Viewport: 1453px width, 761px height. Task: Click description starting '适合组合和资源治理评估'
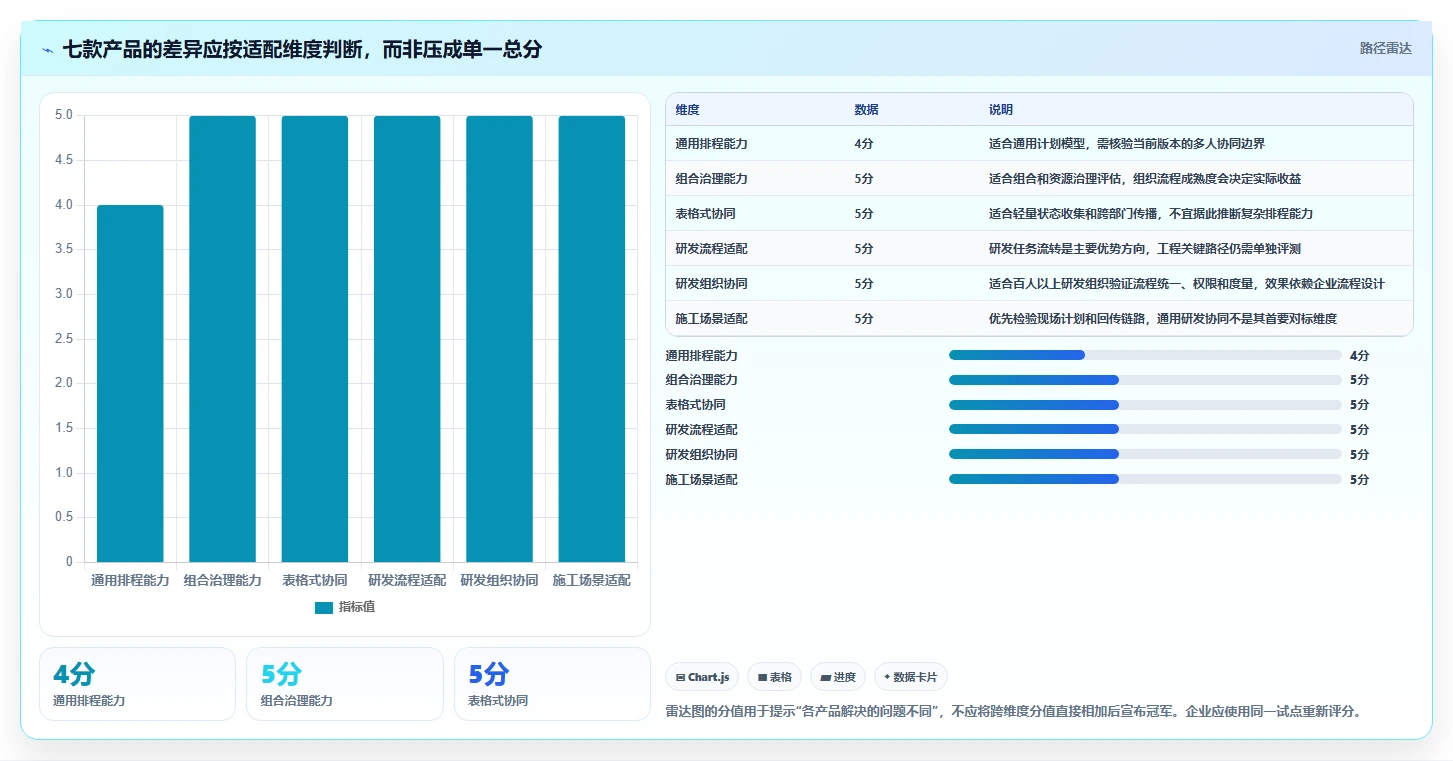pos(1145,179)
